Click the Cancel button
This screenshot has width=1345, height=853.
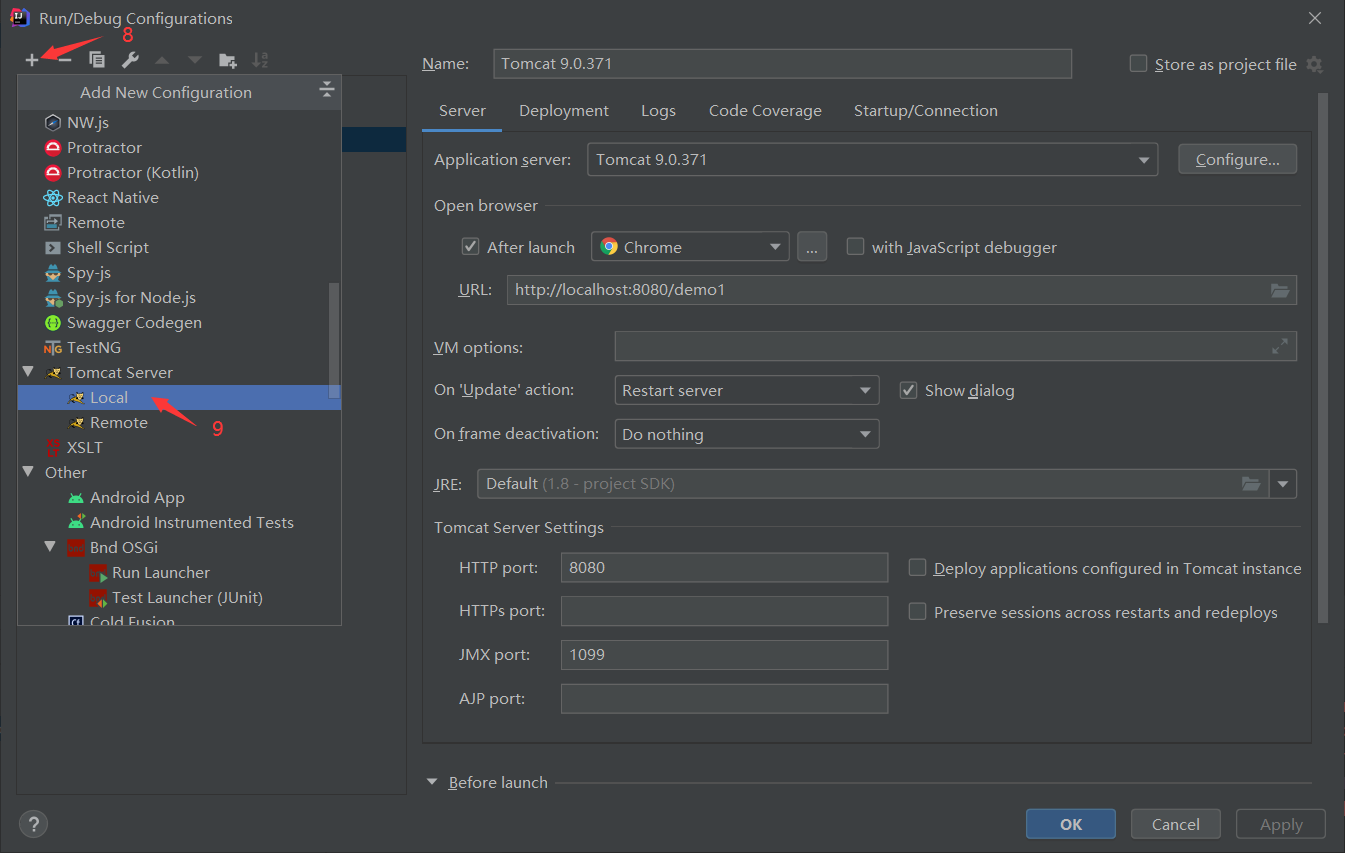1176,824
